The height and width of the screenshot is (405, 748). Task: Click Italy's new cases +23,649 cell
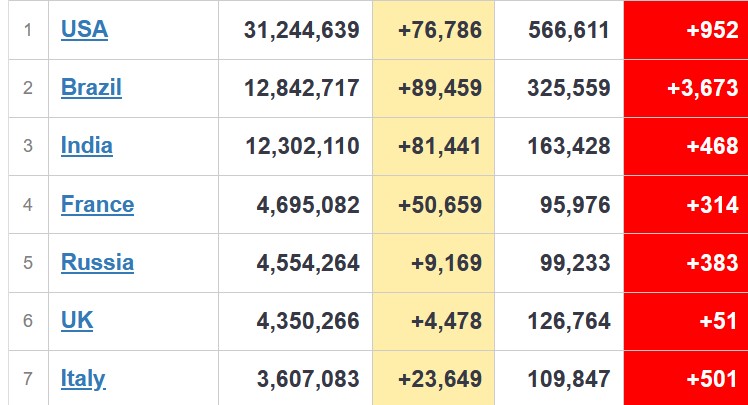(439, 379)
